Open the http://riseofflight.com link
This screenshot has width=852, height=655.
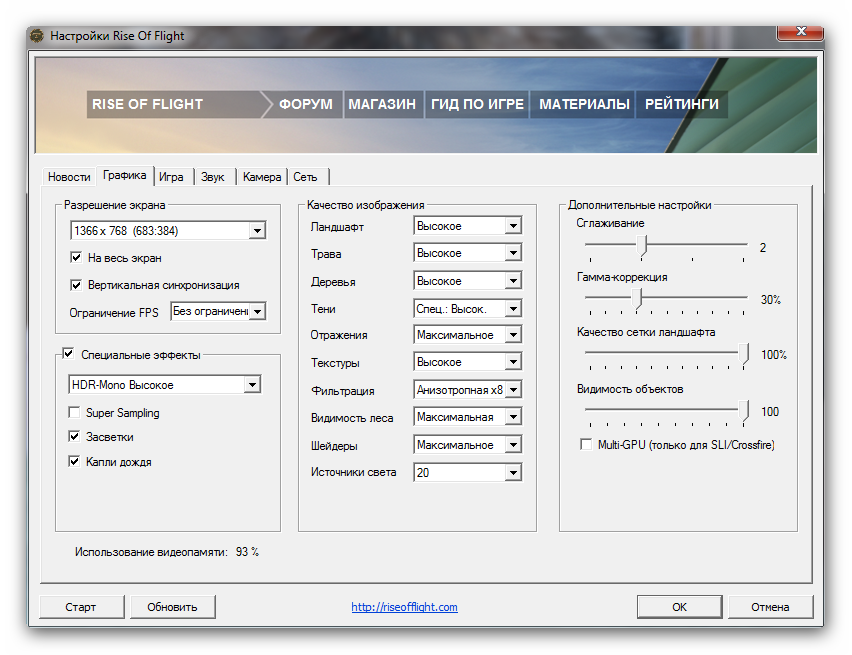pyautogui.click(x=404, y=607)
